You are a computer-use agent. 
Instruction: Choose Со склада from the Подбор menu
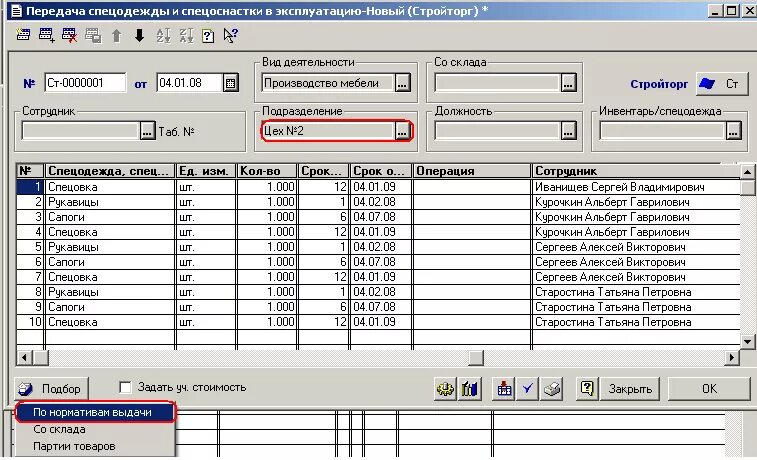[95, 429]
